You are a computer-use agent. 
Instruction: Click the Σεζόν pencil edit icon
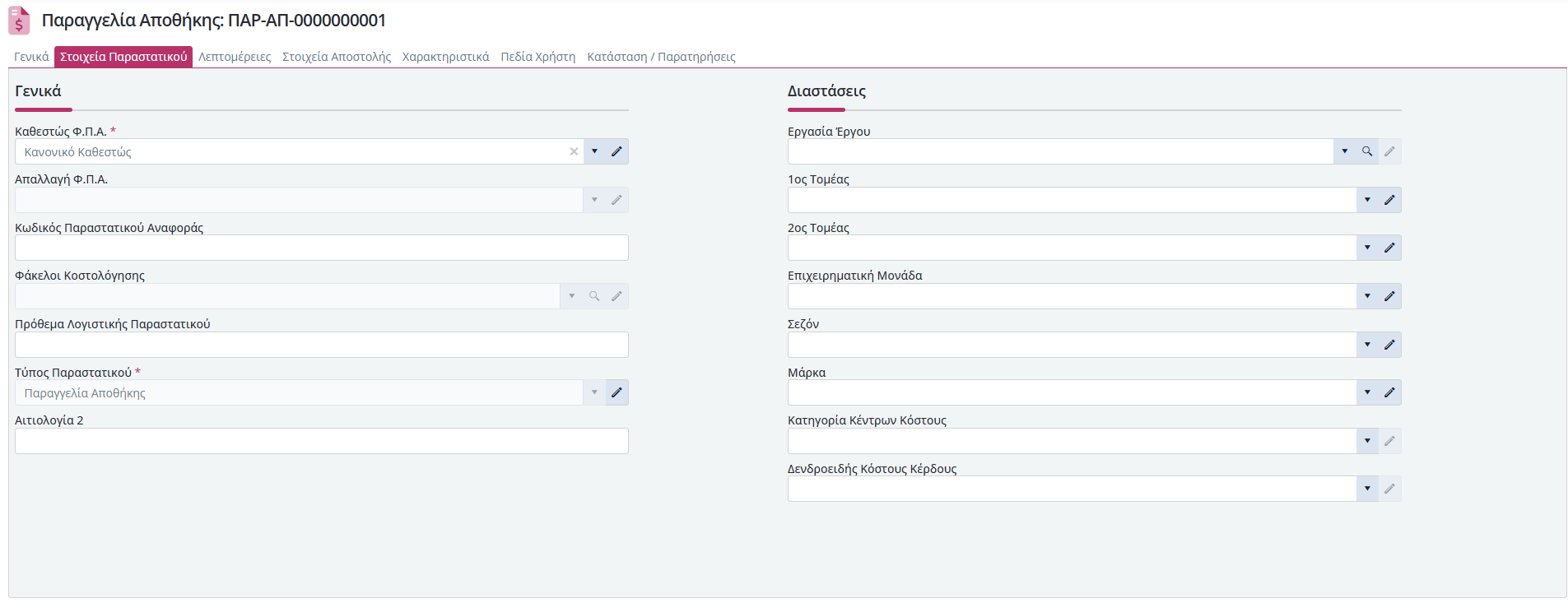tap(1389, 345)
